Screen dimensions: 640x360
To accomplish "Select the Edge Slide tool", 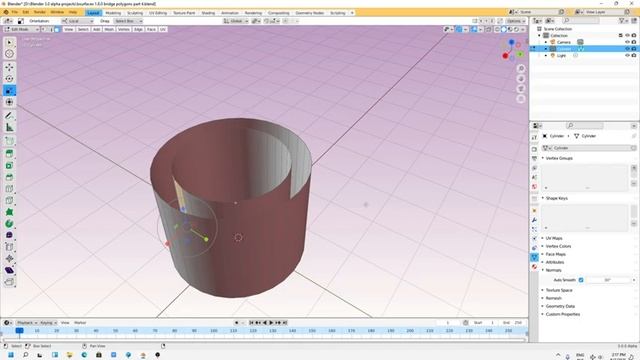I will (9, 247).
